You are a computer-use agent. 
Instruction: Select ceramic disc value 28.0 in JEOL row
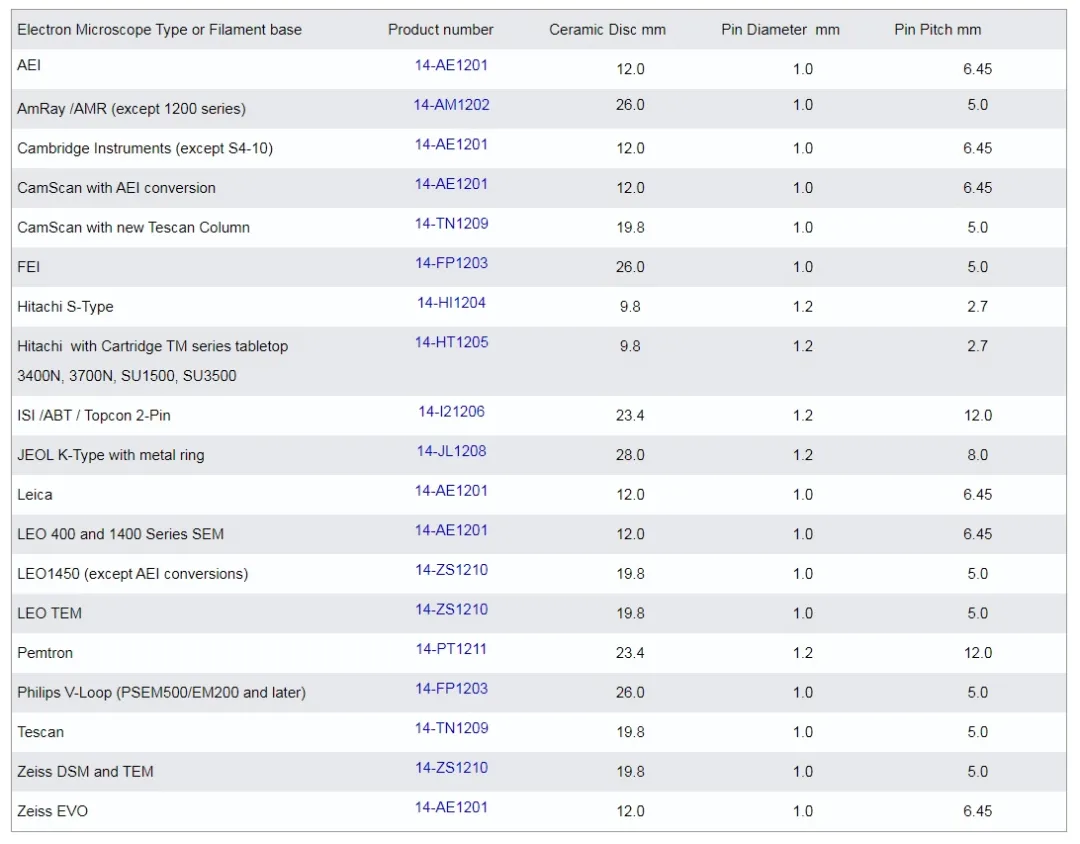(630, 455)
